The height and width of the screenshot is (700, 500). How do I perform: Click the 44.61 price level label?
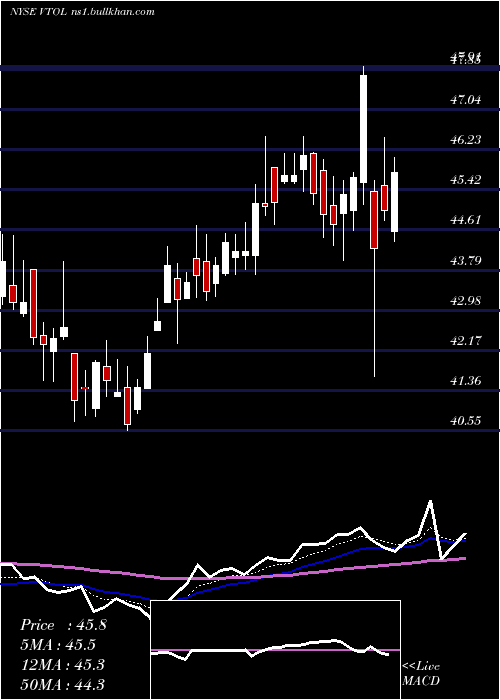click(466, 220)
